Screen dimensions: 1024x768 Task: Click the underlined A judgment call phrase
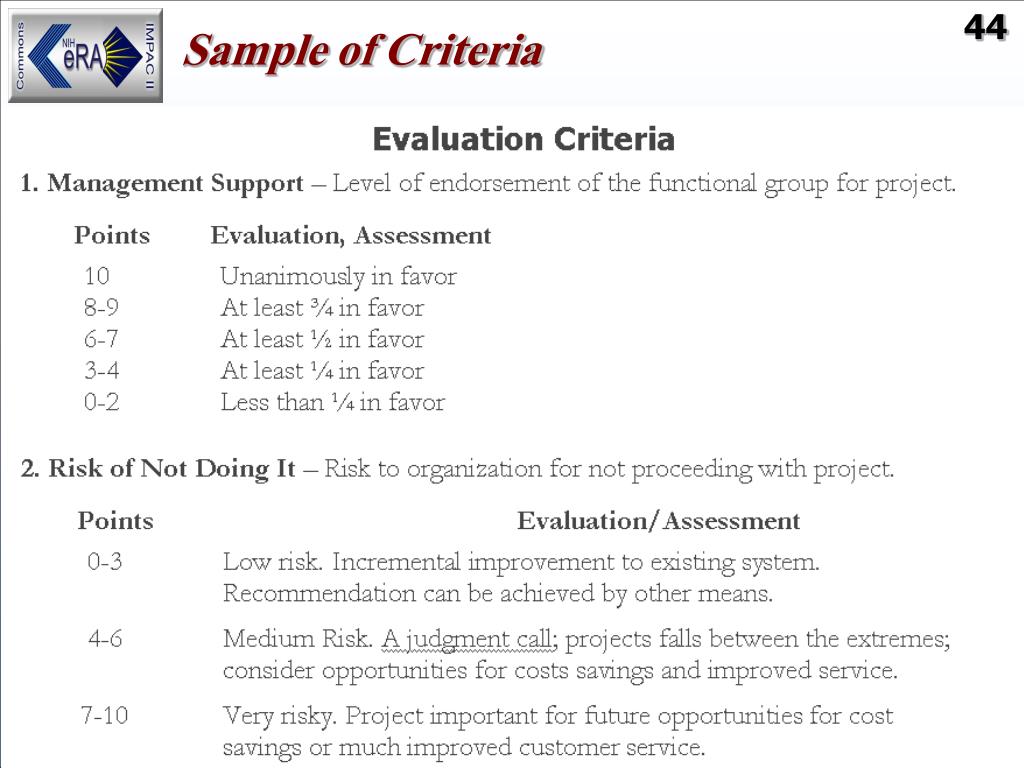[469, 639]
